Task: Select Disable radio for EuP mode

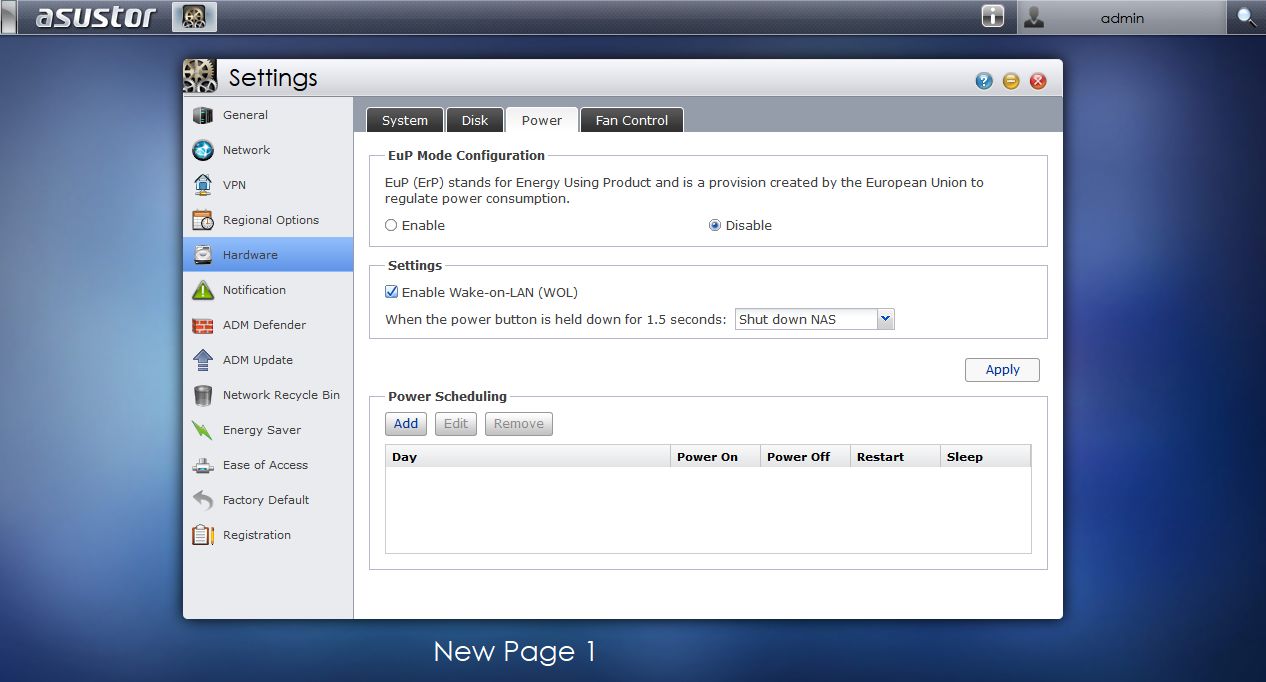Action: [715, 226]
